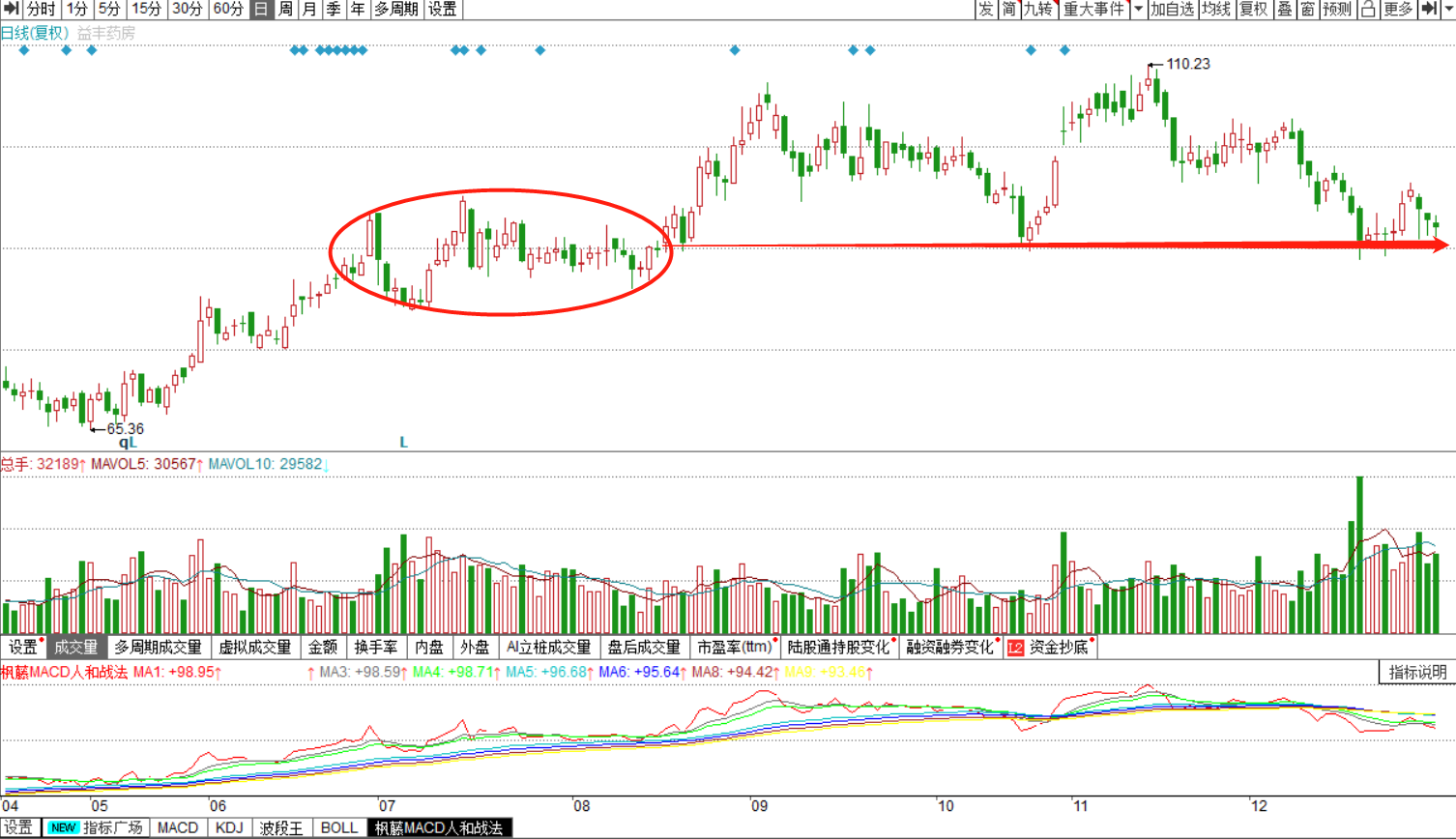The image size is (1456, 839).
Task: Click the 复权 adjustment button
Action: point(1254,9)
